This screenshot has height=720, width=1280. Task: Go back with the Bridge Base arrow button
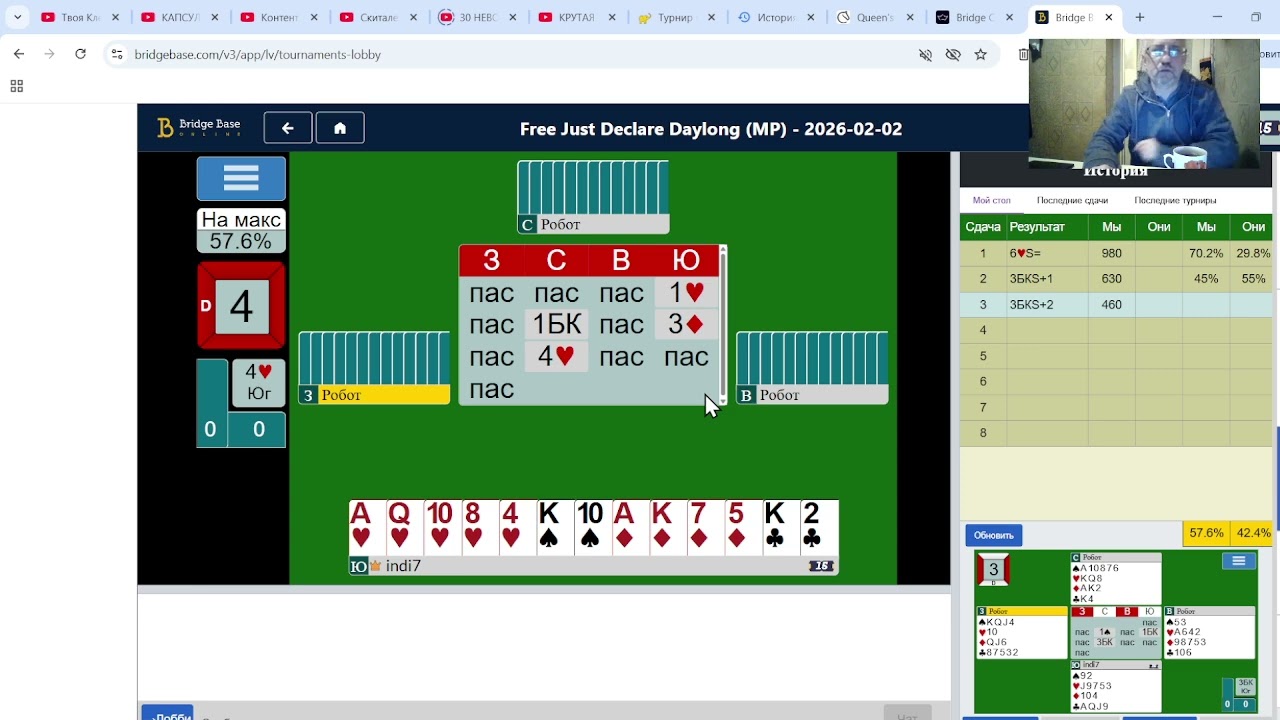[x=288, y=128]
